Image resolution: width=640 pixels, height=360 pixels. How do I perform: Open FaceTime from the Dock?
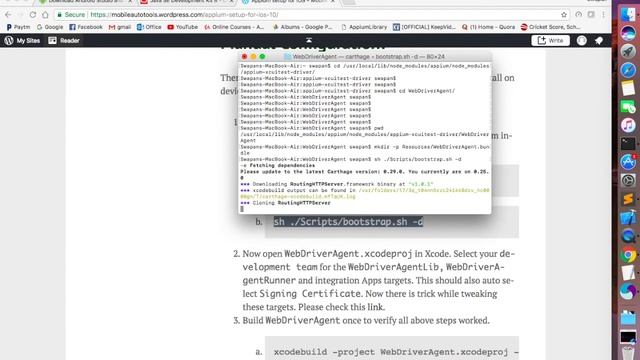pos(628,107)
